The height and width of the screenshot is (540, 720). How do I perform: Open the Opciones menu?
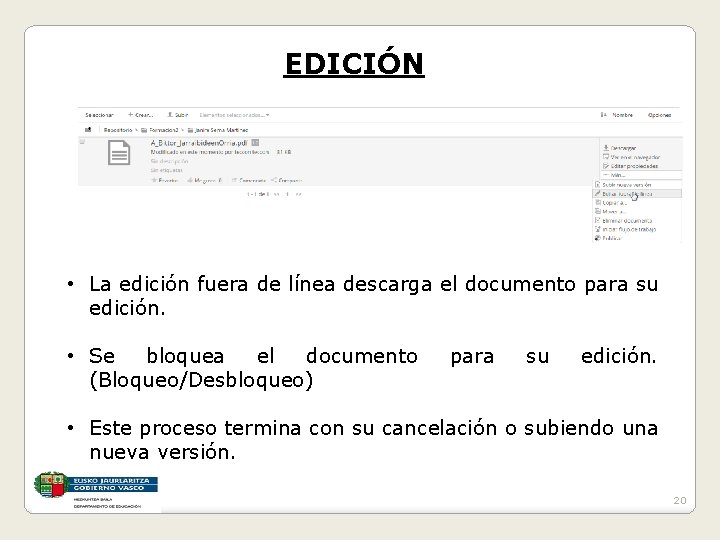coord(659,115)
